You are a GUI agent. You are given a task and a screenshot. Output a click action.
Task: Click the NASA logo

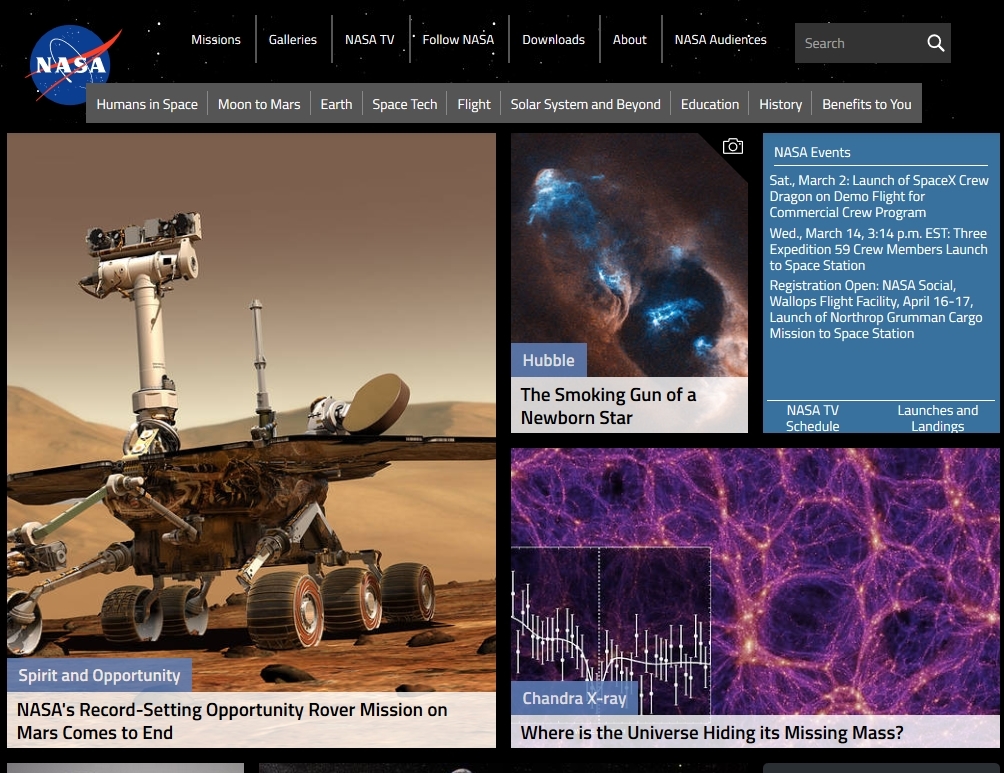click(72, 65)
